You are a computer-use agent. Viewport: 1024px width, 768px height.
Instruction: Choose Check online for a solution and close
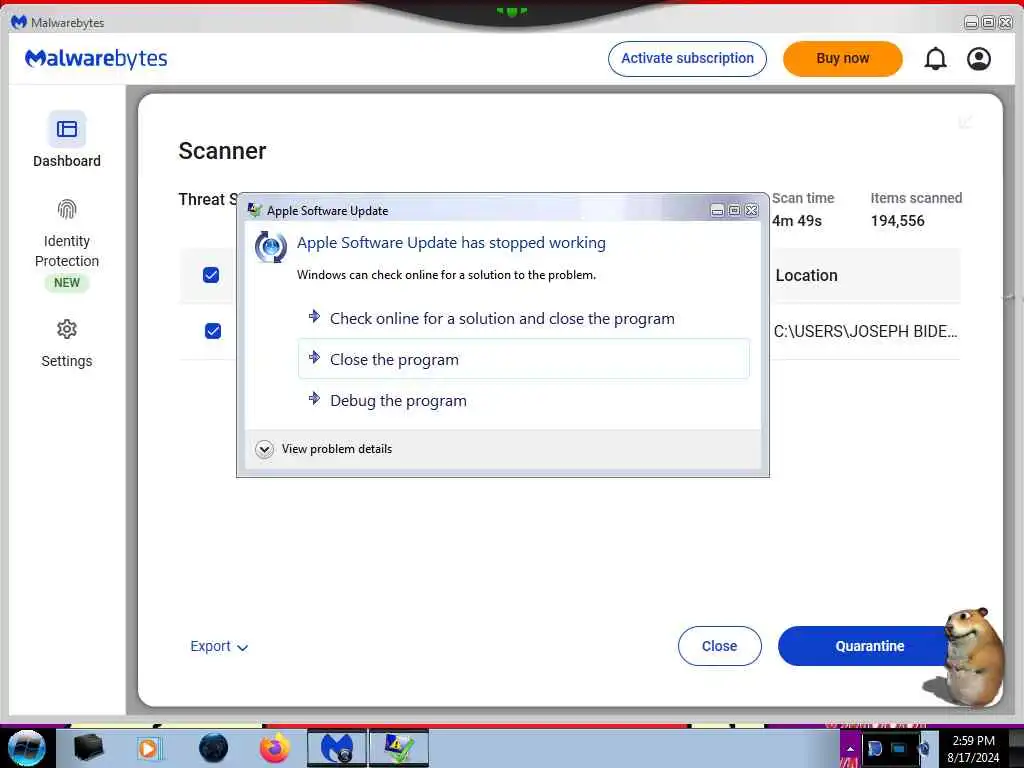pyautogui.click(x=524, y=318)
